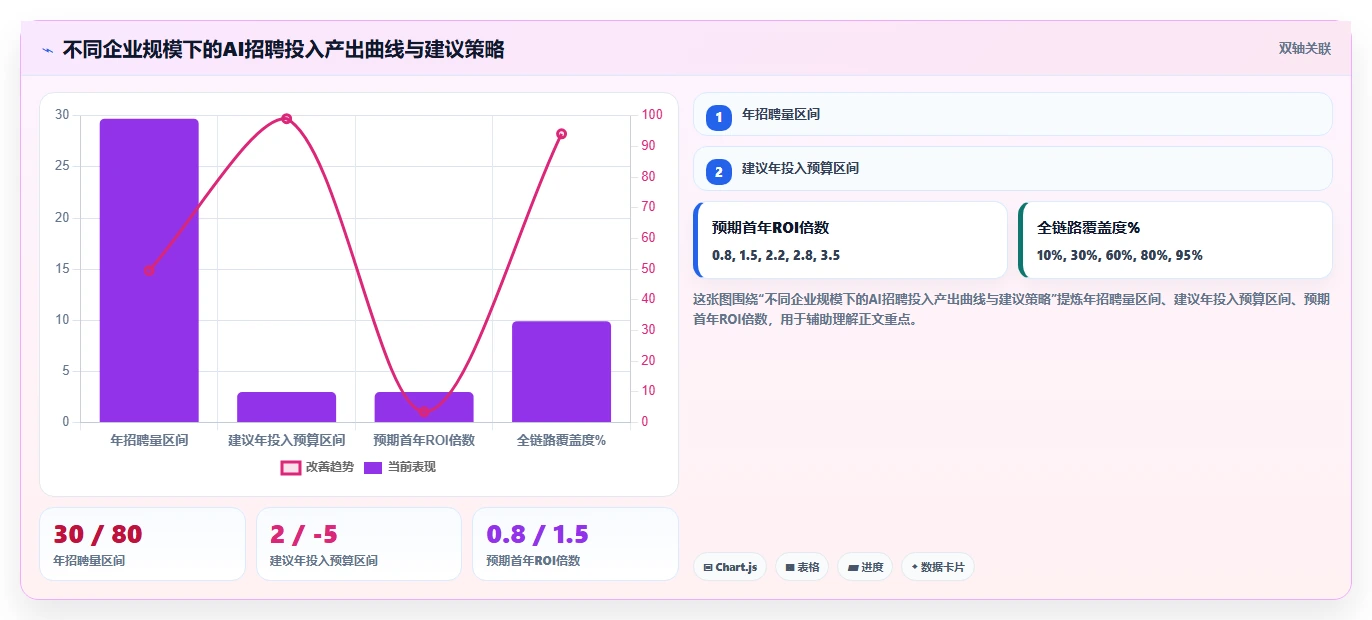This screenshot has height=620, width=1372.
Task: Open the 预期首年ROI倍数 info card
Action: (850, 240)
